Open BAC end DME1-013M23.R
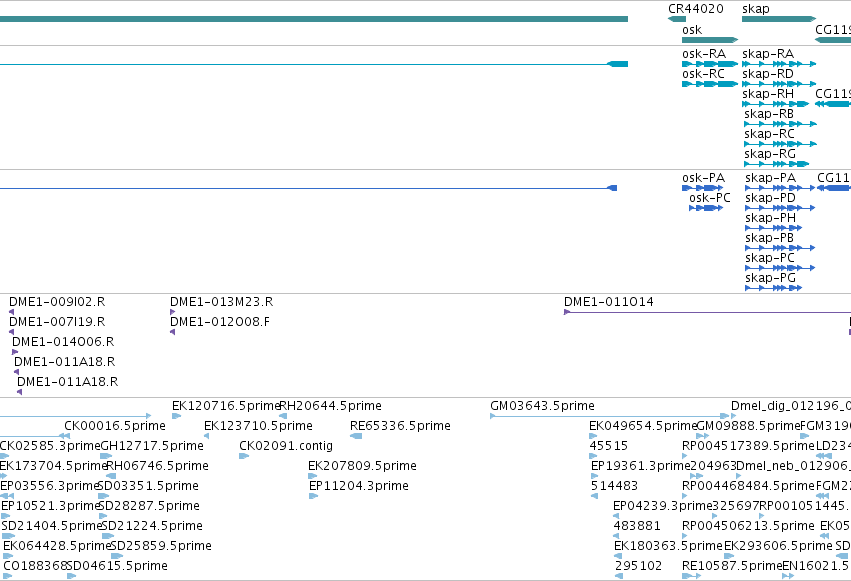The image size is (851, 581). click(x=173, y=312)
